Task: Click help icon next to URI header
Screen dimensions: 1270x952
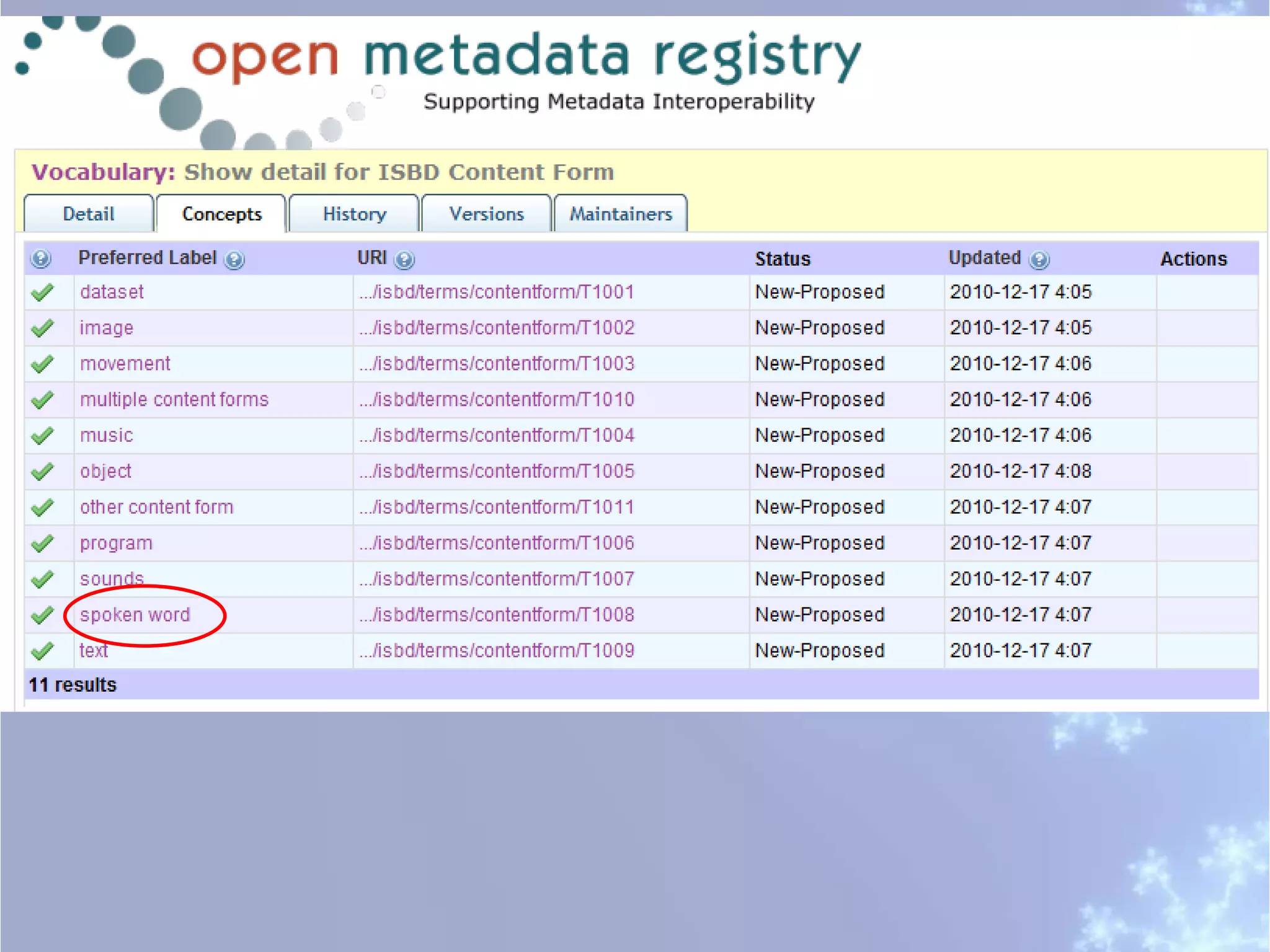Action: click(x=404, y=260)
